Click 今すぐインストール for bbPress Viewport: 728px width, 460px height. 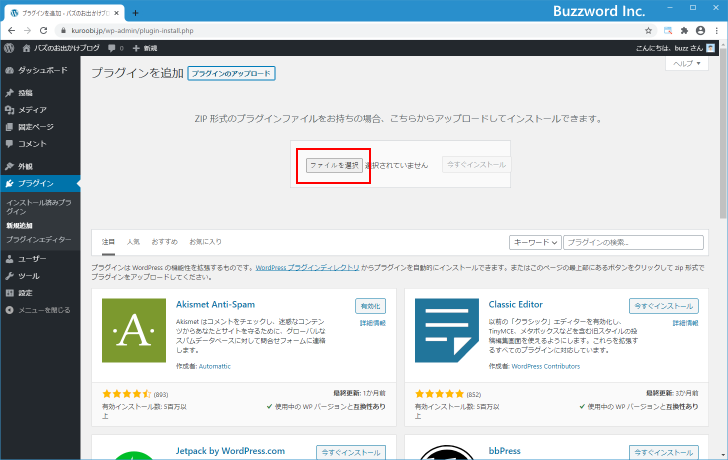(x=664, y=452)
